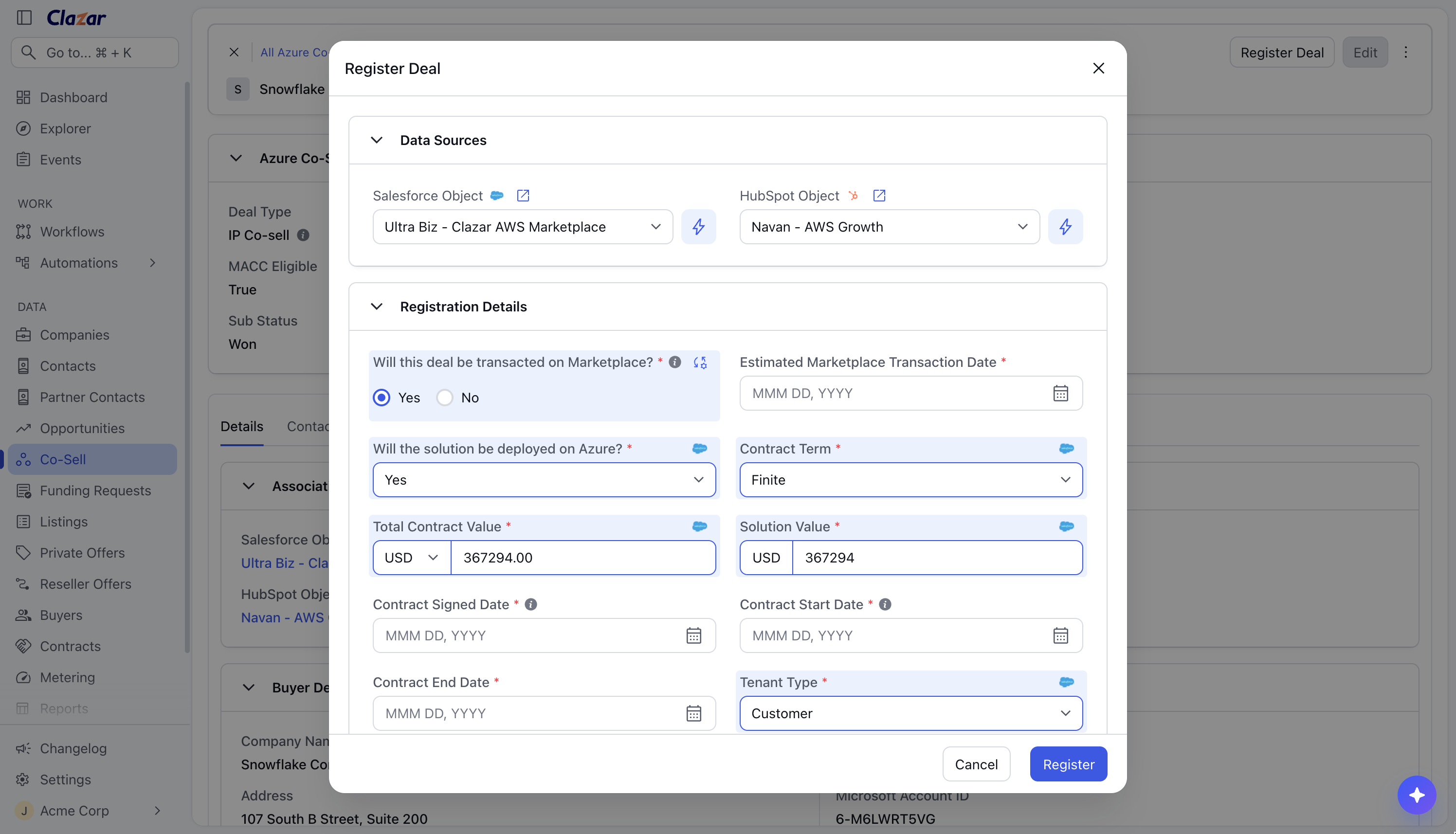The width and height of the screenshot is (1456, 834).
Task: Click refresh sync icon beside Marketplace question
Action: point(700,363)
